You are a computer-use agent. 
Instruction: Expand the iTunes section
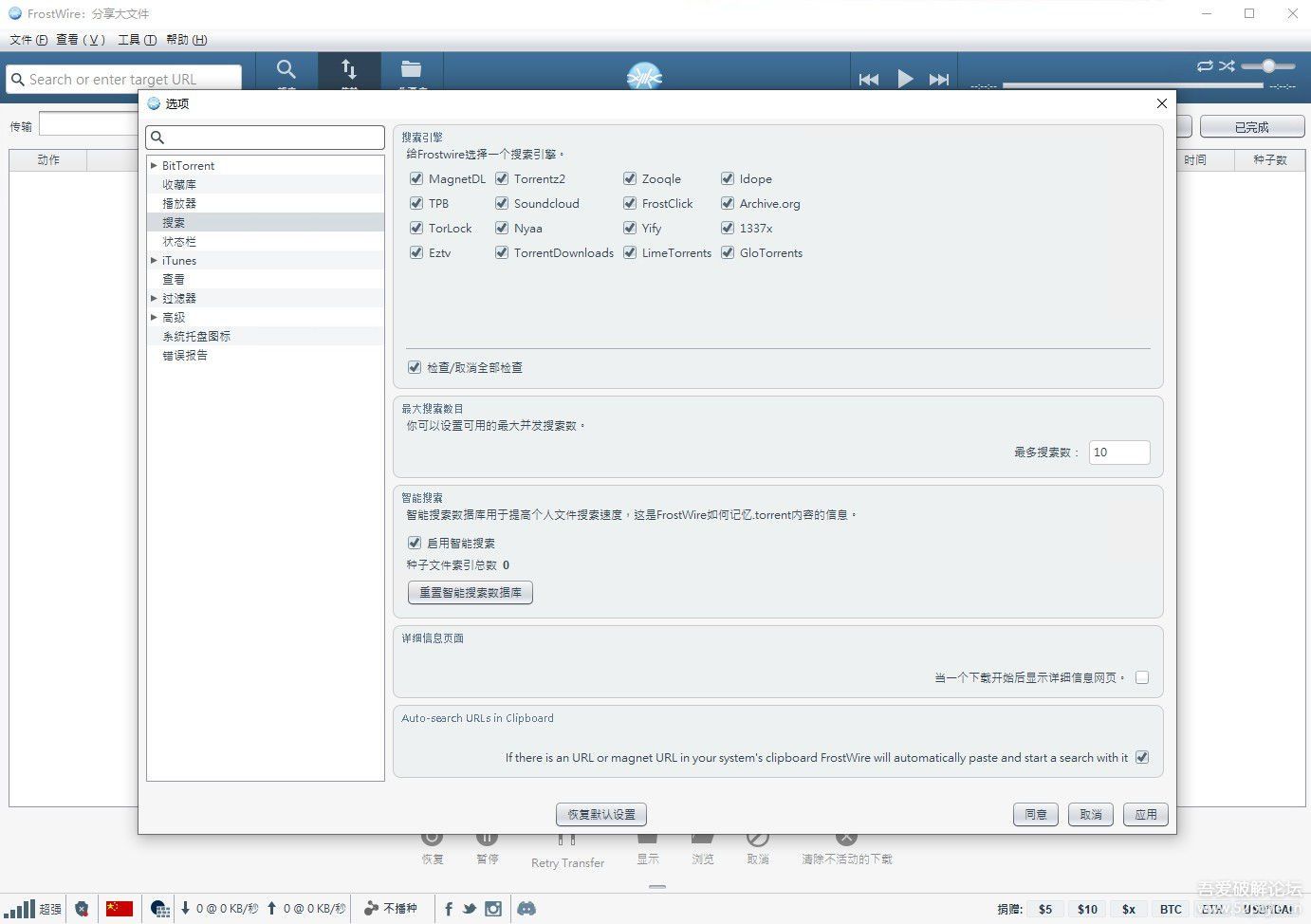pyautogui.click(x=154, y=260)
